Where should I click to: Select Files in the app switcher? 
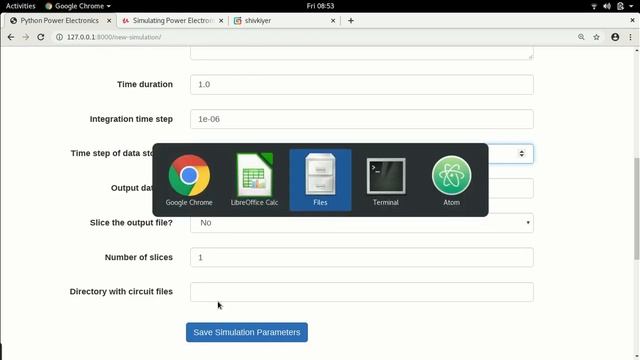tap(320, 180)
